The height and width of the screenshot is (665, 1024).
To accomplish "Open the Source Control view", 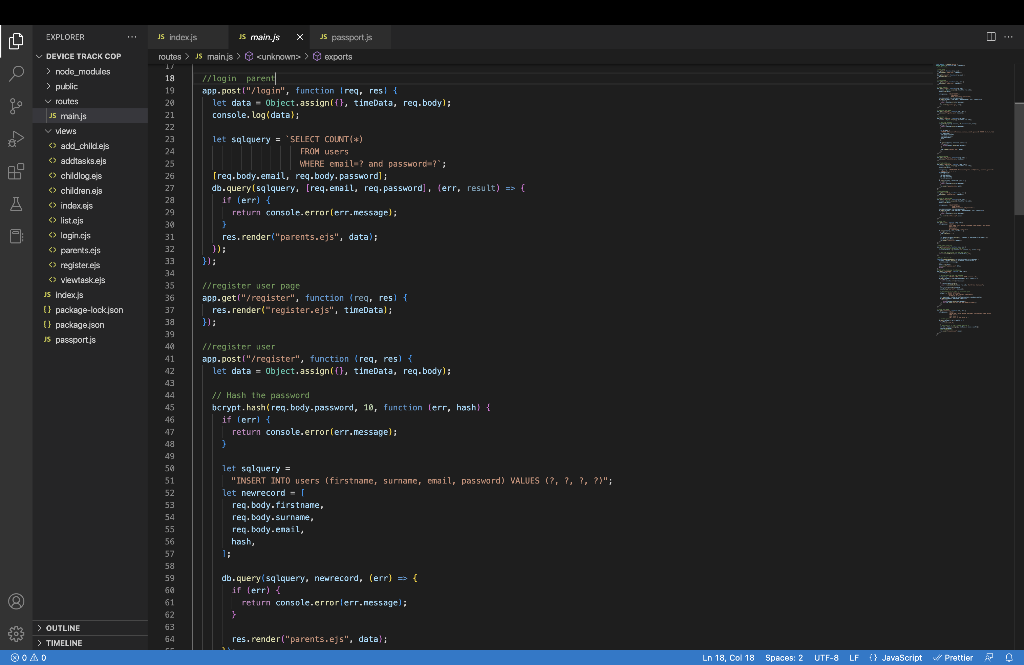I will pos(16,106).
